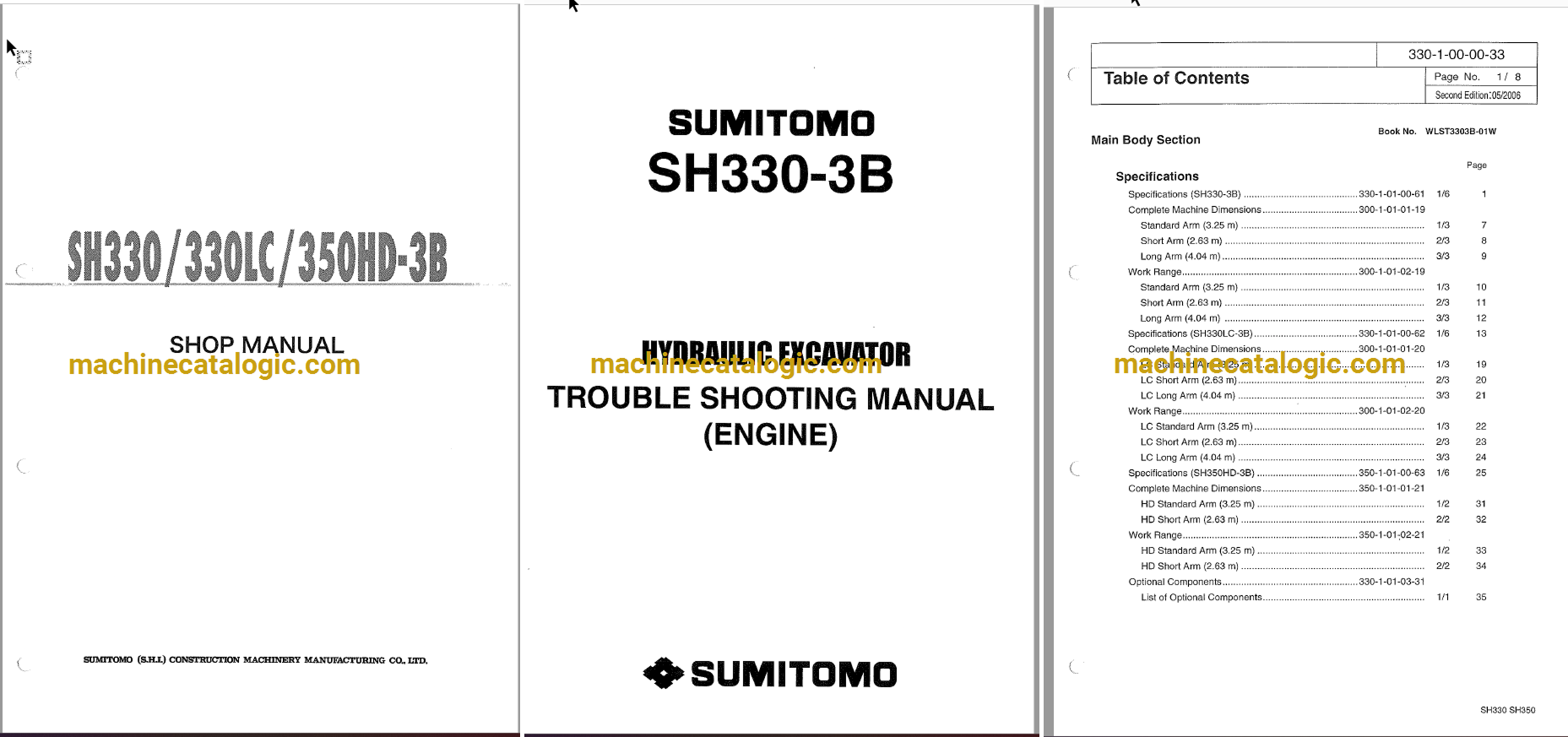
Task: Open Specifications (SH330LC-3B) entry
Action: click(x=1307, y=333)
